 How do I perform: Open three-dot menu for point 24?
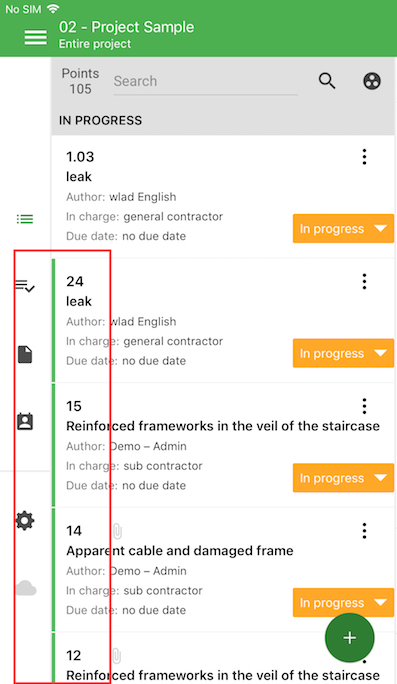[x=364, y=282]
